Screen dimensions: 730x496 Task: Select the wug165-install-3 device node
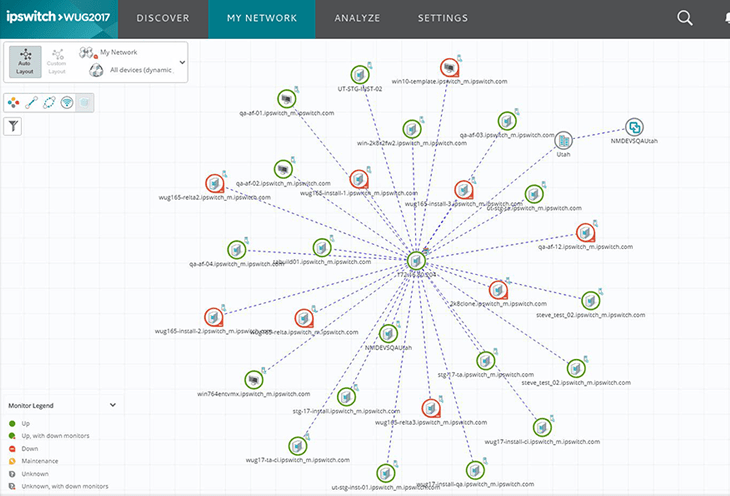(464, 190)
